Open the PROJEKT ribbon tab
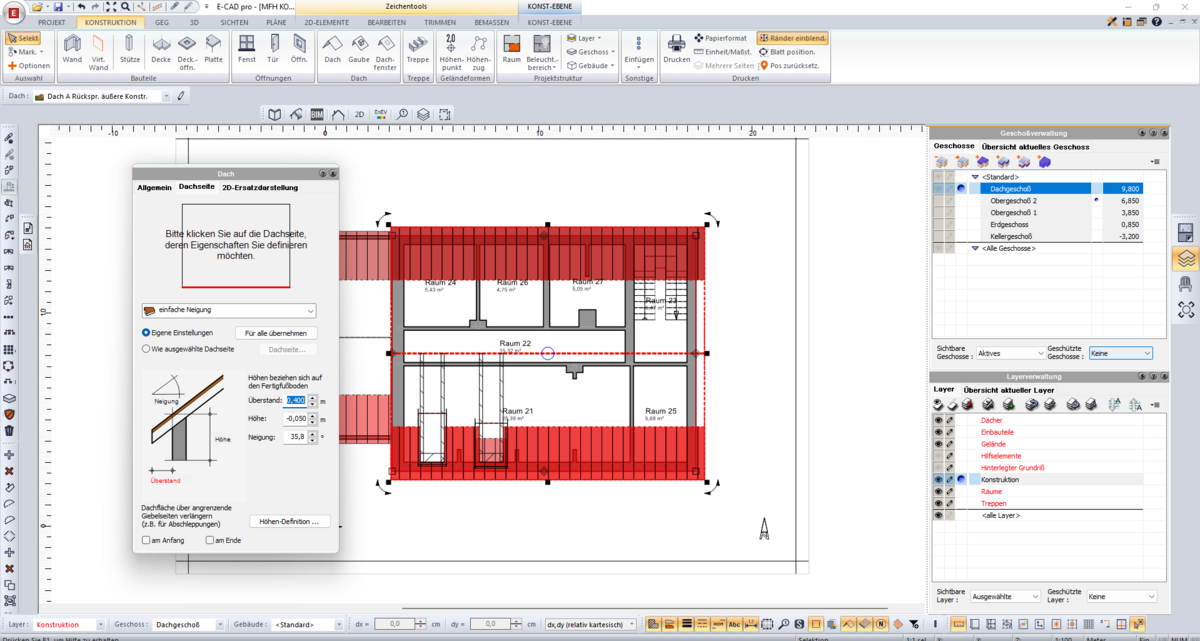The image size is (1200, 641). (x=51, y=21)
